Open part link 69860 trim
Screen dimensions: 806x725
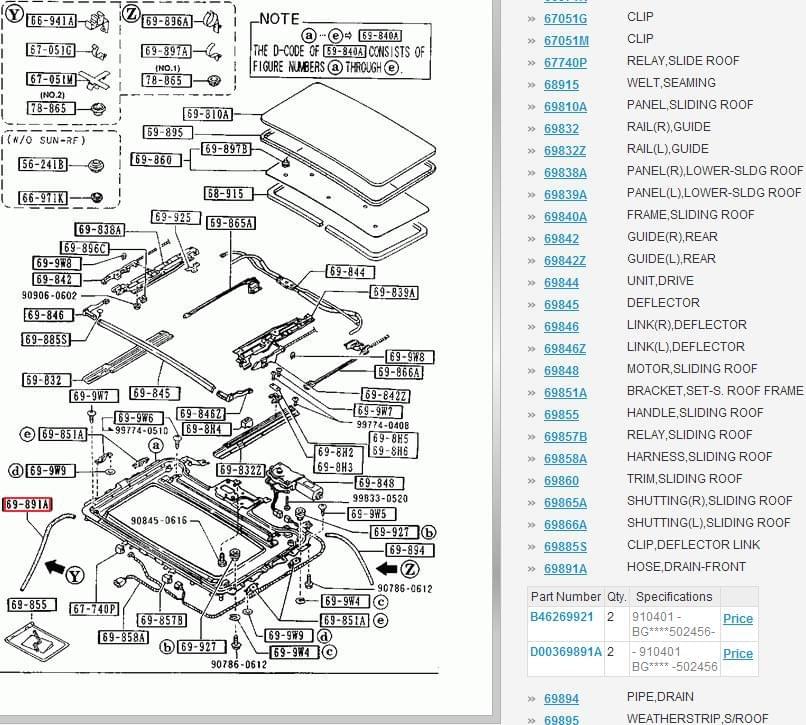click(x=561, y=481)
